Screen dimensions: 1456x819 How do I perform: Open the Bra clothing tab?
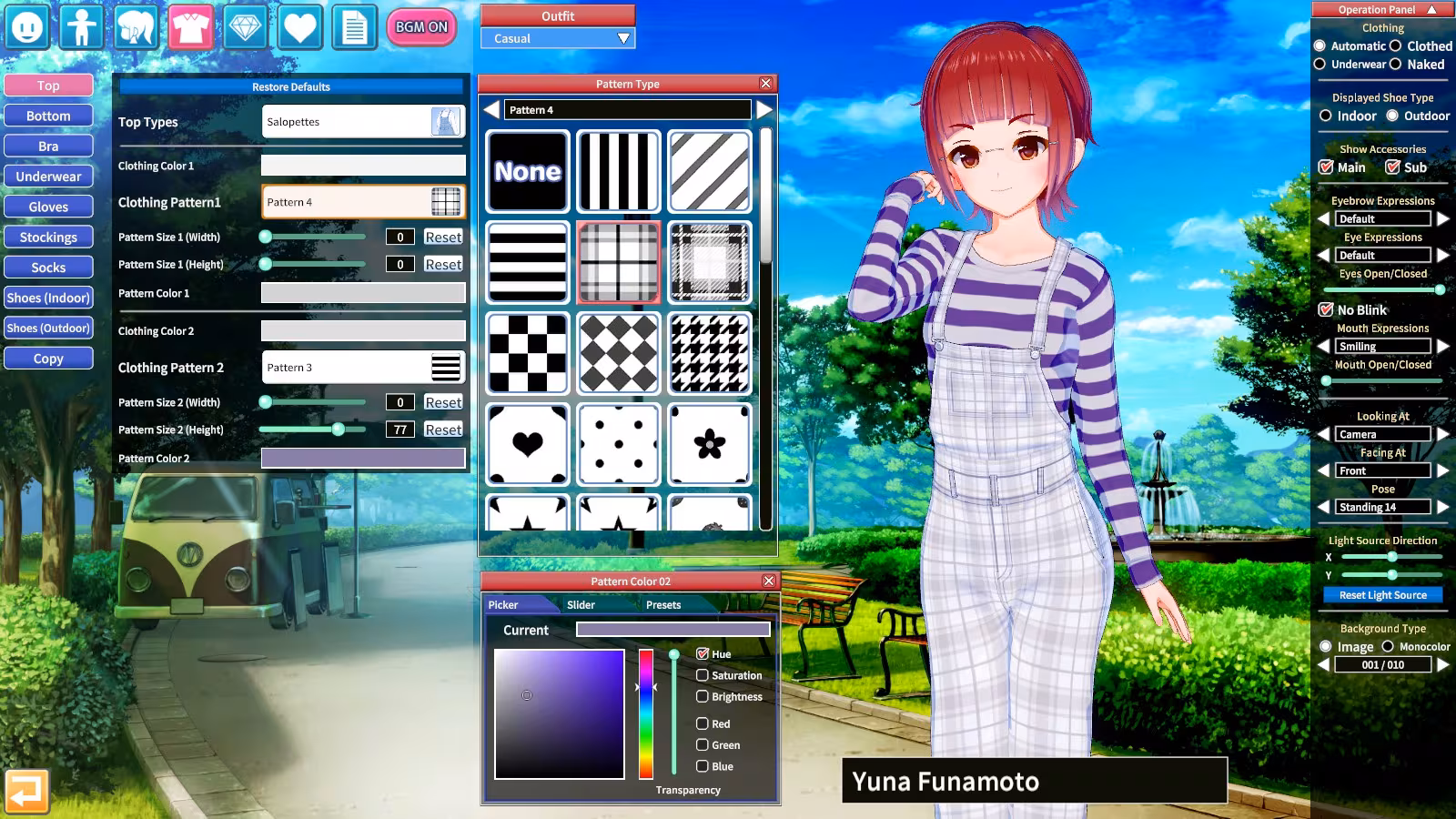[x=48, y=146]
